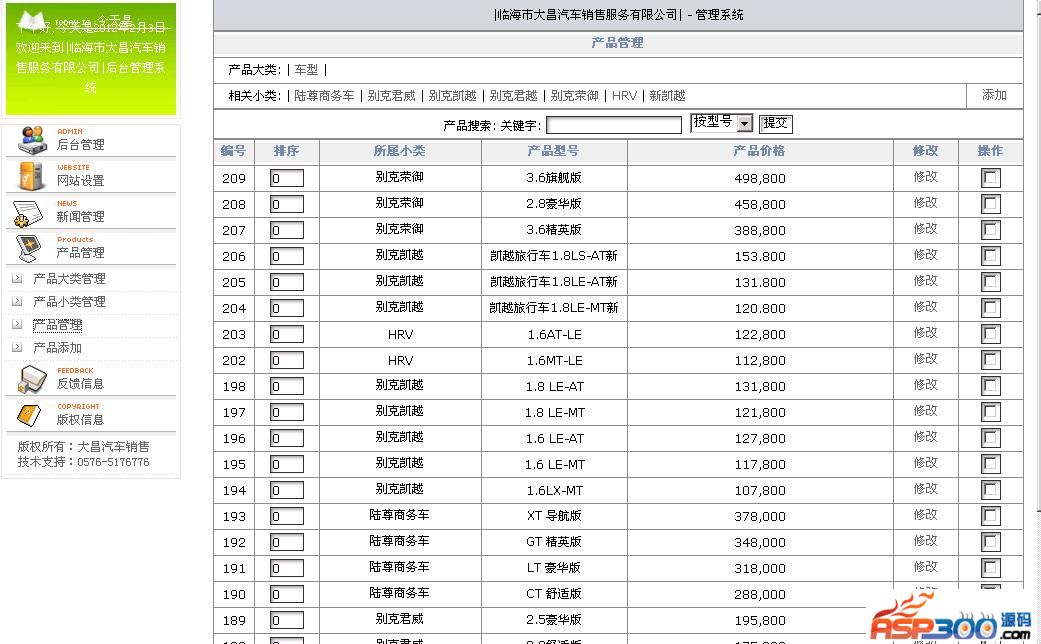Tick checkbox for product 198
Image resolution: width=1041 pixels, height=644 pixels.
(991, 386)
